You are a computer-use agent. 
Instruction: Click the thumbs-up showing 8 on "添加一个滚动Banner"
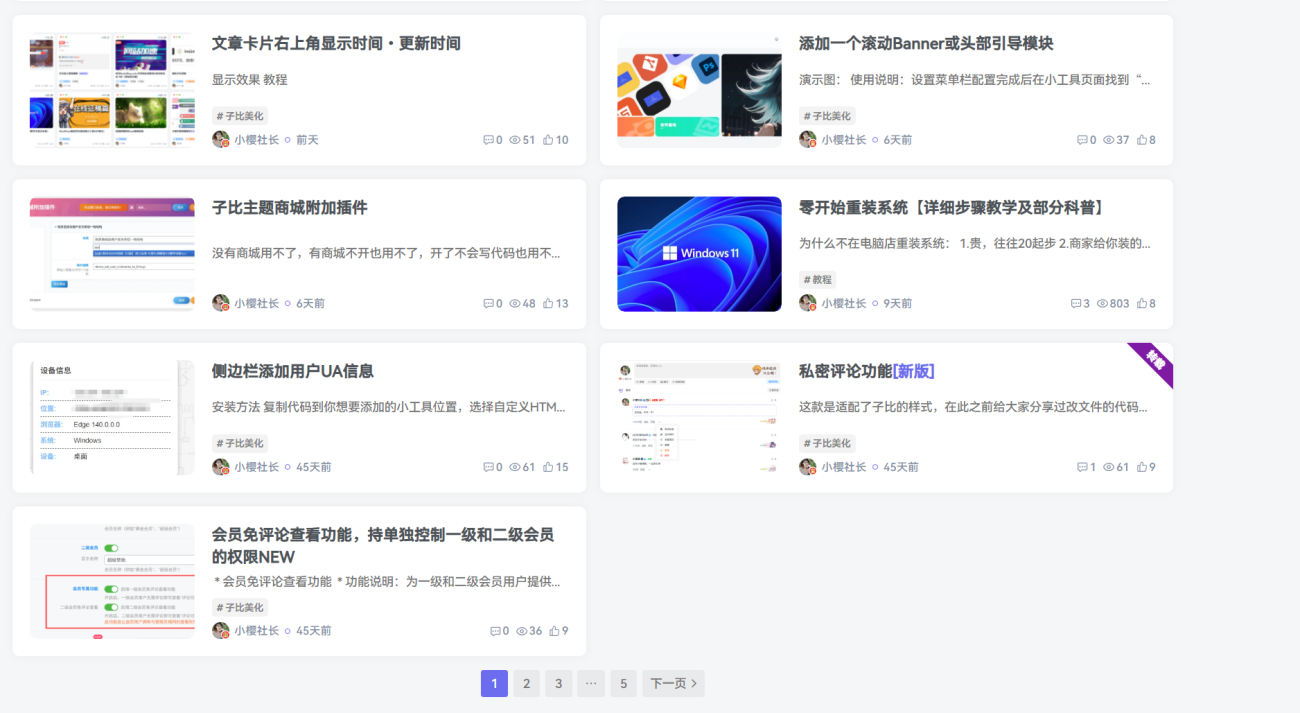click(x=1140, y=140)
